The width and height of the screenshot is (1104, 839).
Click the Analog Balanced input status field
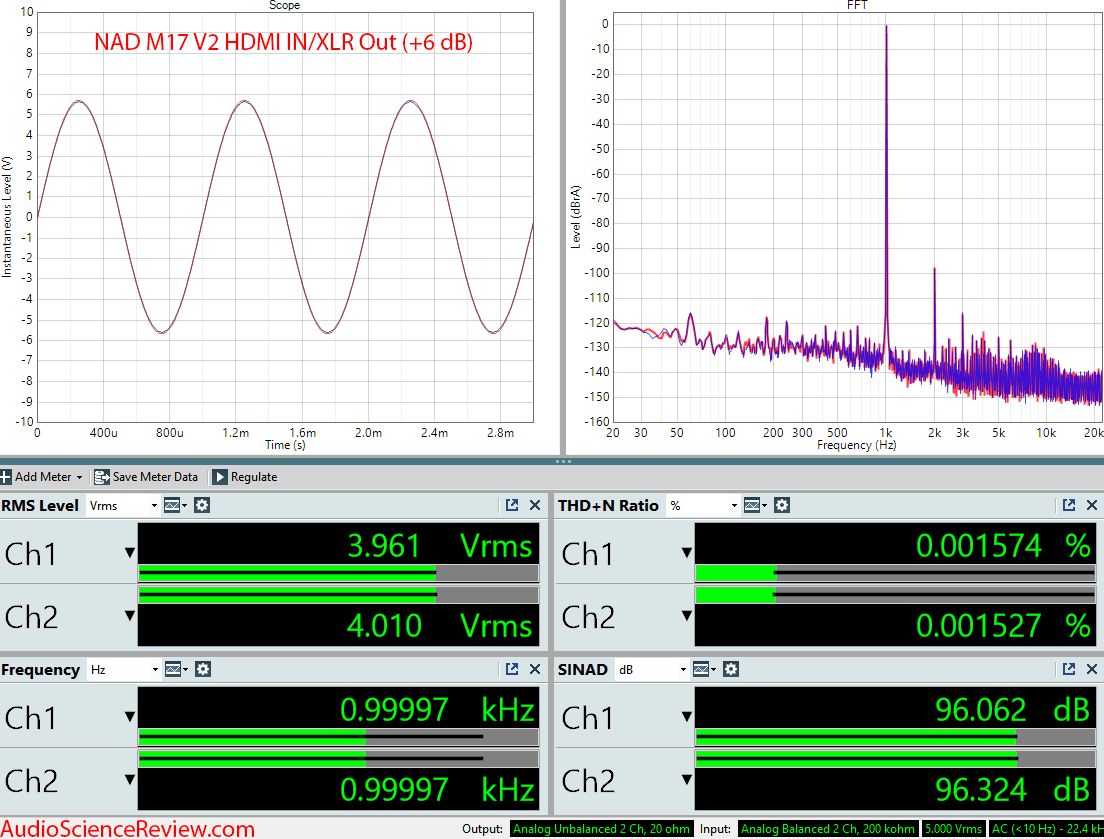pyautogui.click(x=827, y=829)
